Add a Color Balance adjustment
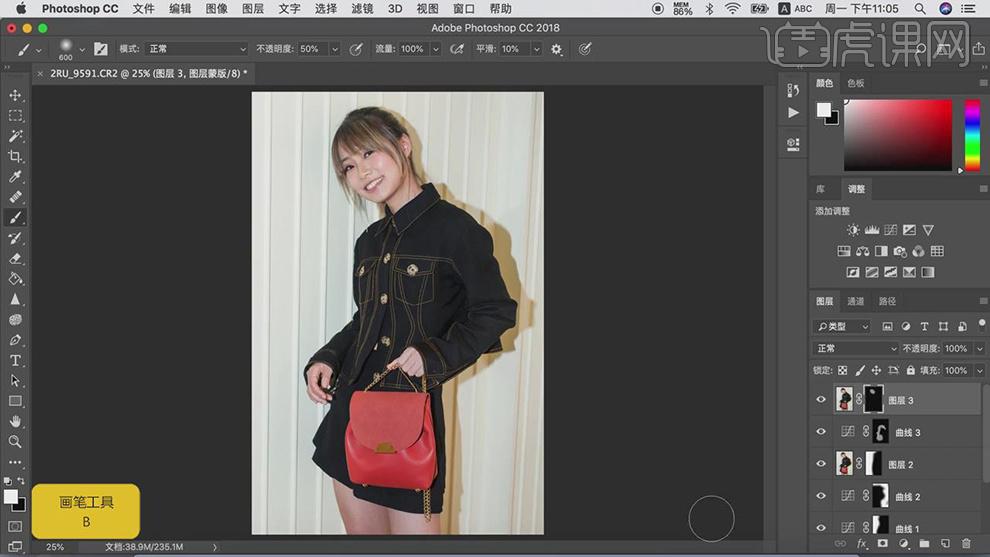This screenshot has width=990, height=557. click(862, 251)
